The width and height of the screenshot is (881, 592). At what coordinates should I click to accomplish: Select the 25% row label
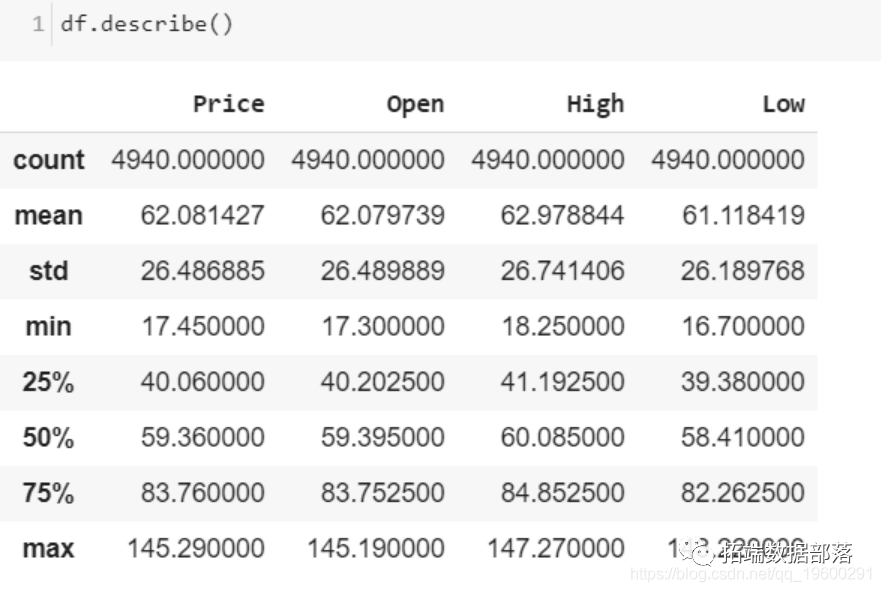(x=49, y=382)
